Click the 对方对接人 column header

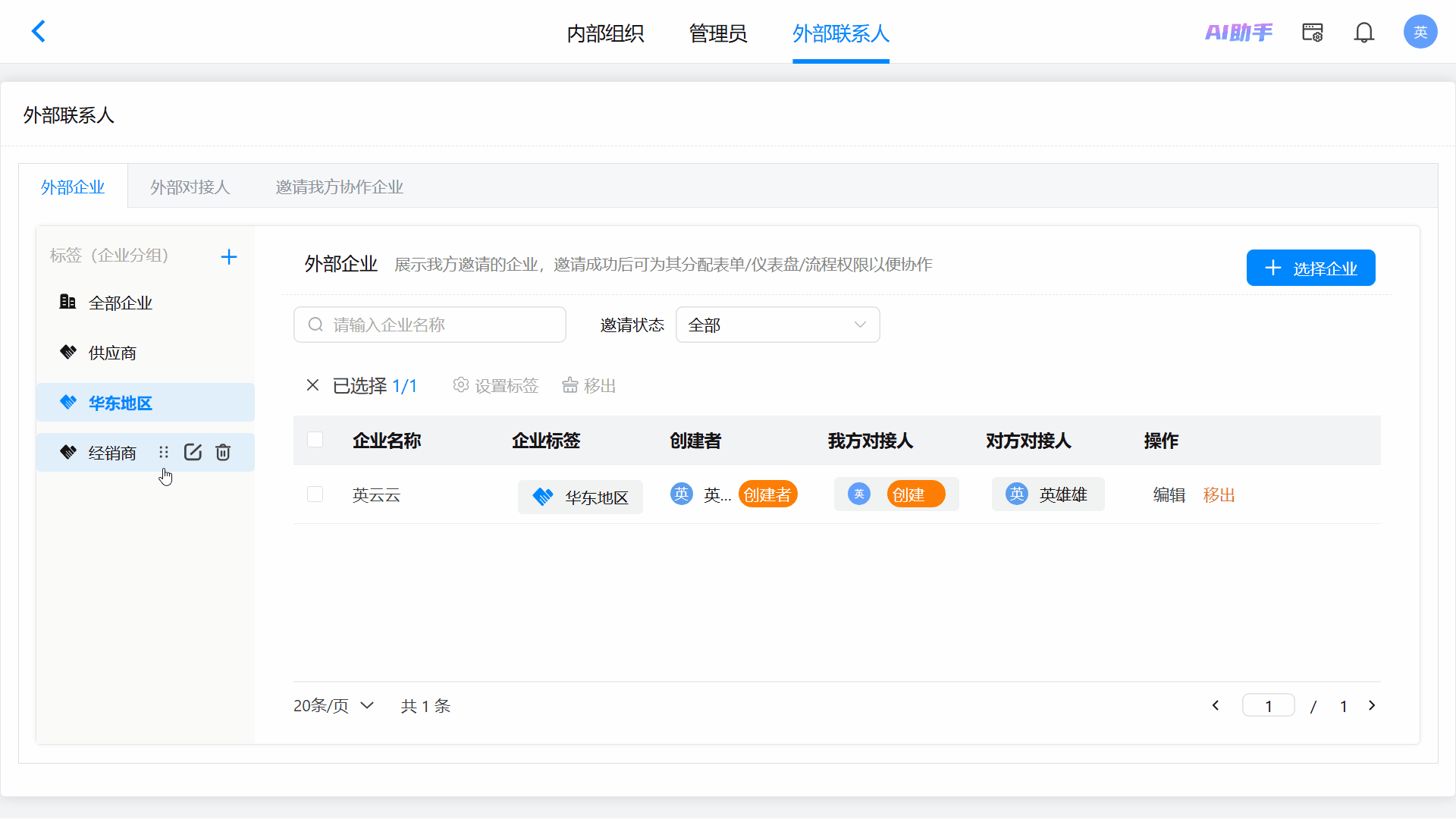[1029, 441]
